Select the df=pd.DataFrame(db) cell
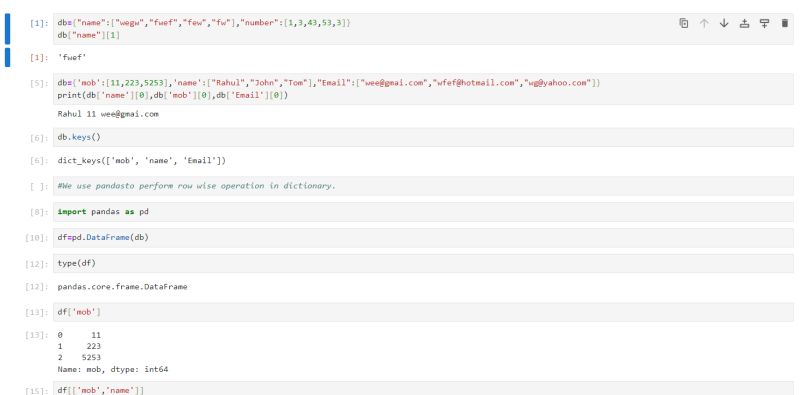 click(x=423, y=237)
